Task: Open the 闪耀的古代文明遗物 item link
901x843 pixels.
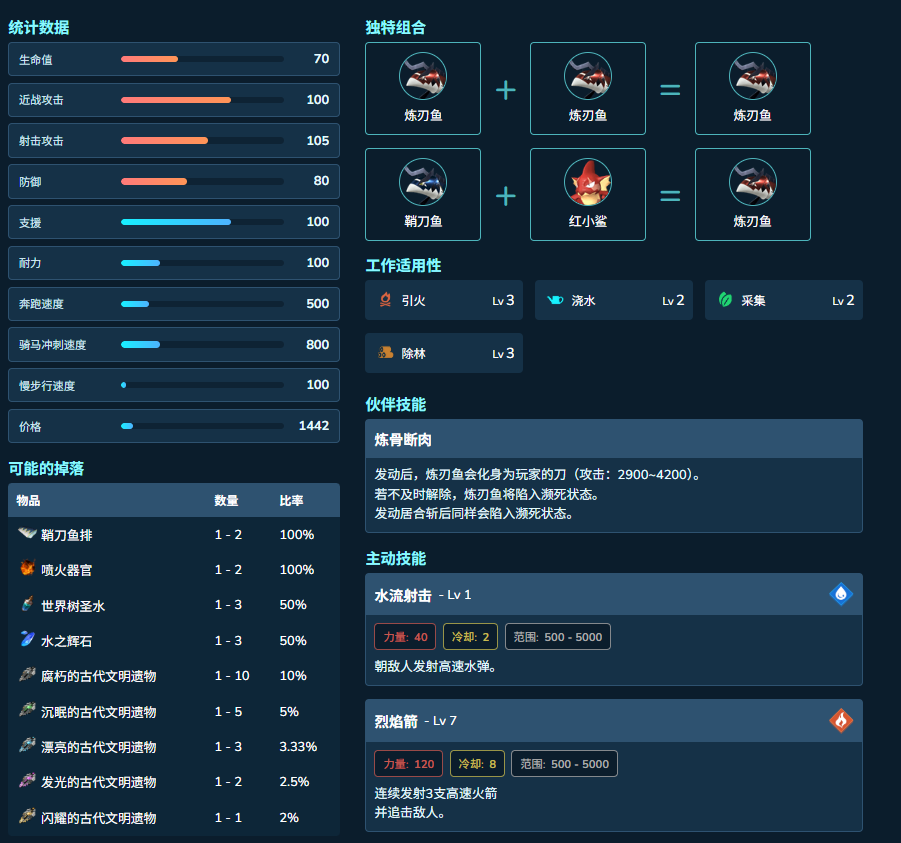Action: (x=98, y=818)
